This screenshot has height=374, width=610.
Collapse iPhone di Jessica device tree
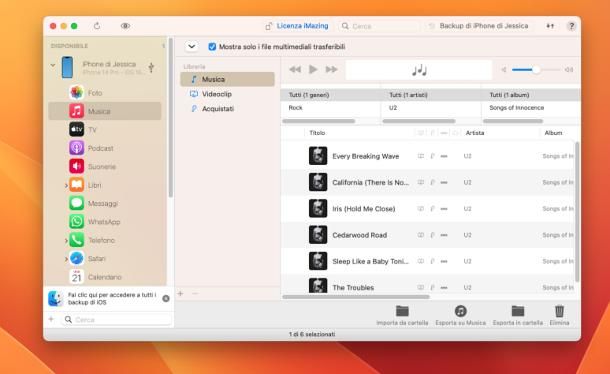pos(53,65)
